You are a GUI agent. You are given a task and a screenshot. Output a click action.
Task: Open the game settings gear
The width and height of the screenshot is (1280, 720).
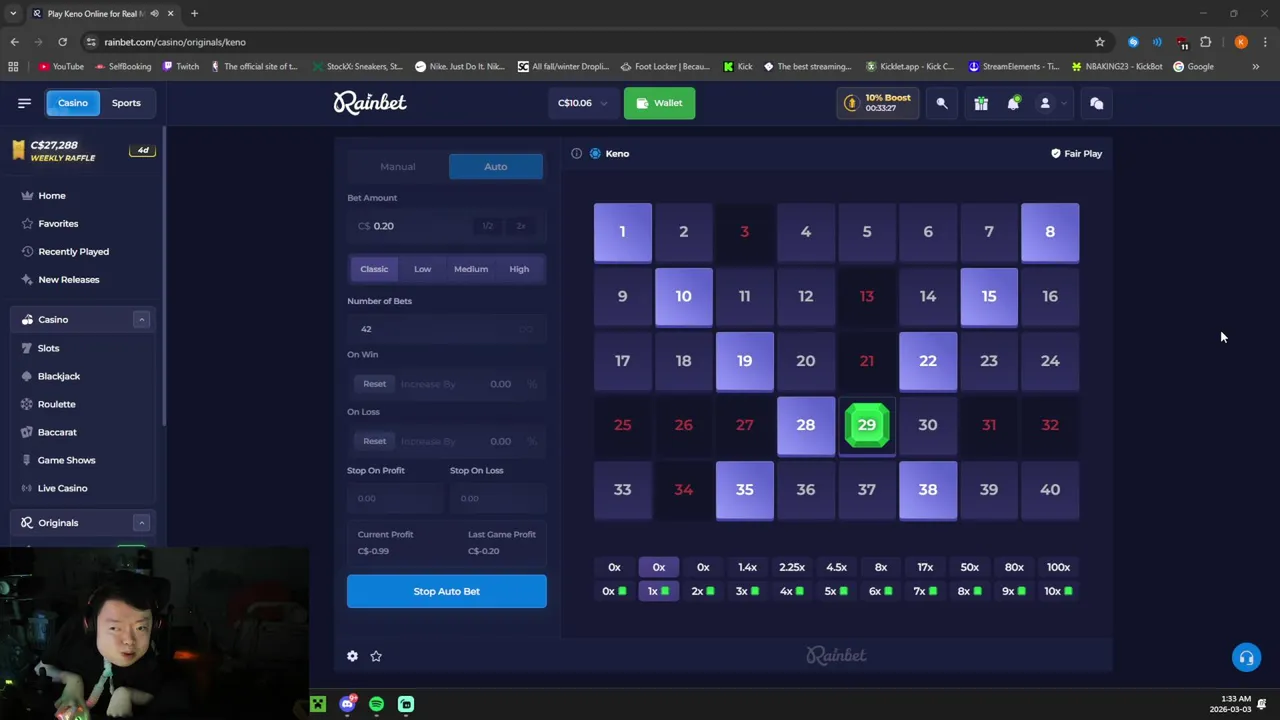(352, 656)
